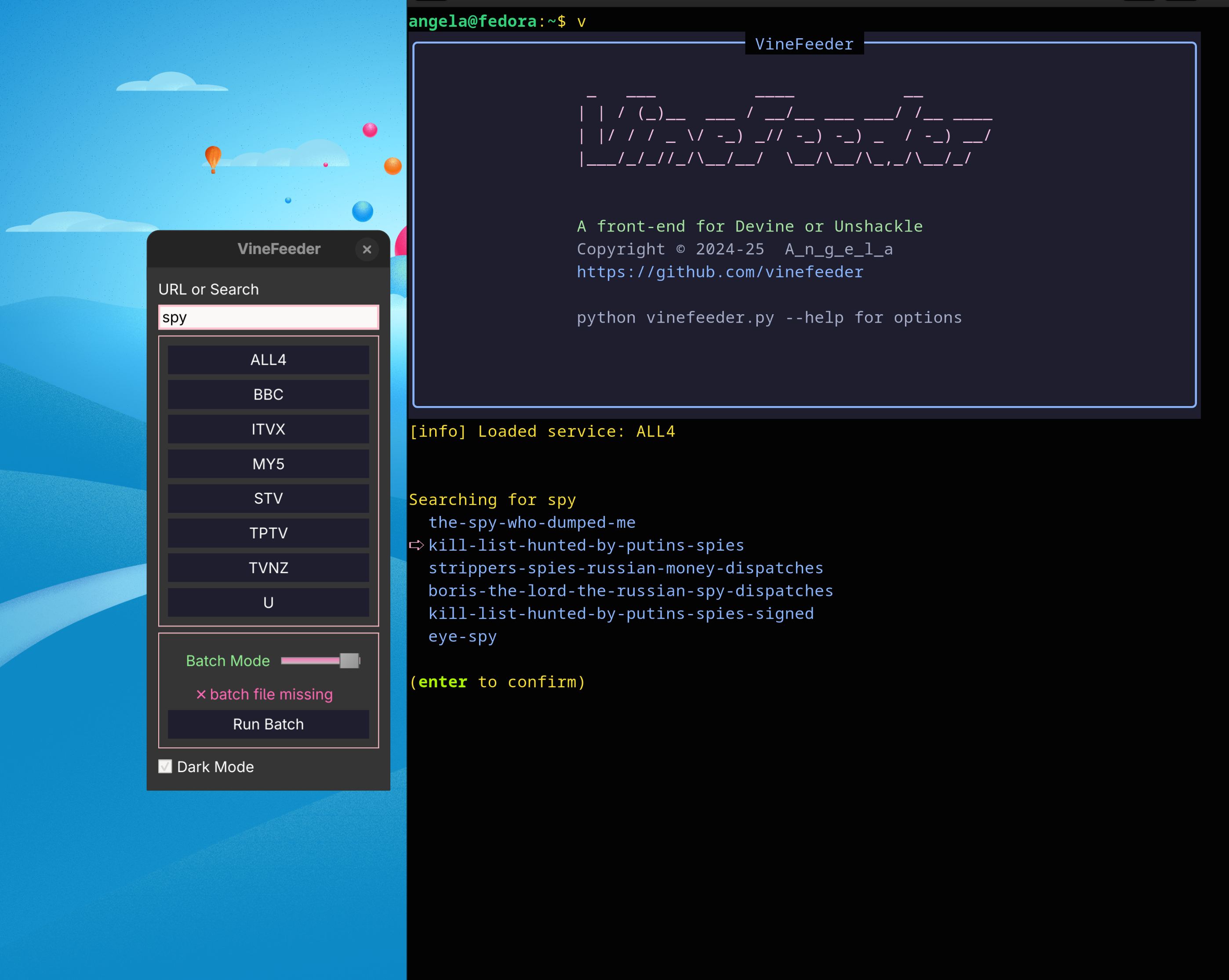Close the VineFeeder window

(x=367, y=249)
